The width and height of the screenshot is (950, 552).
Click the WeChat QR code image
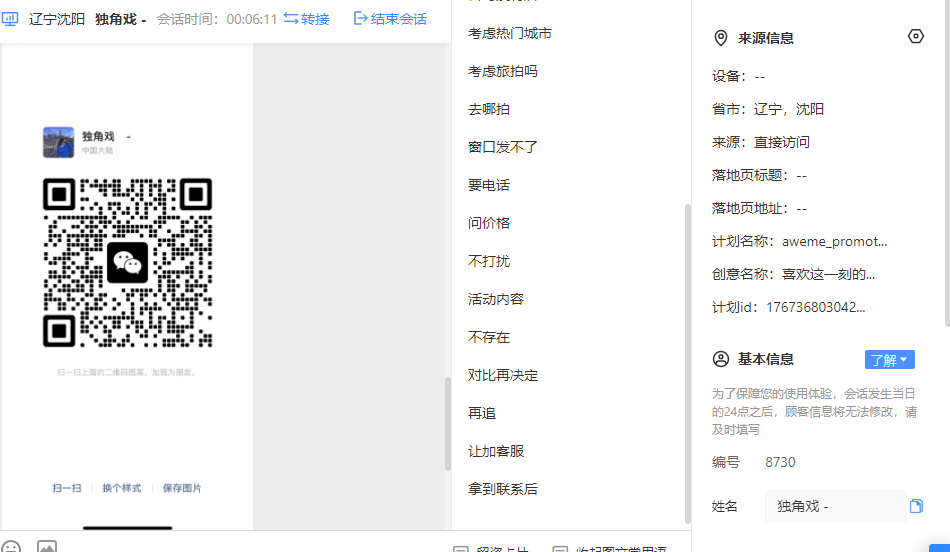click(127, 262)
